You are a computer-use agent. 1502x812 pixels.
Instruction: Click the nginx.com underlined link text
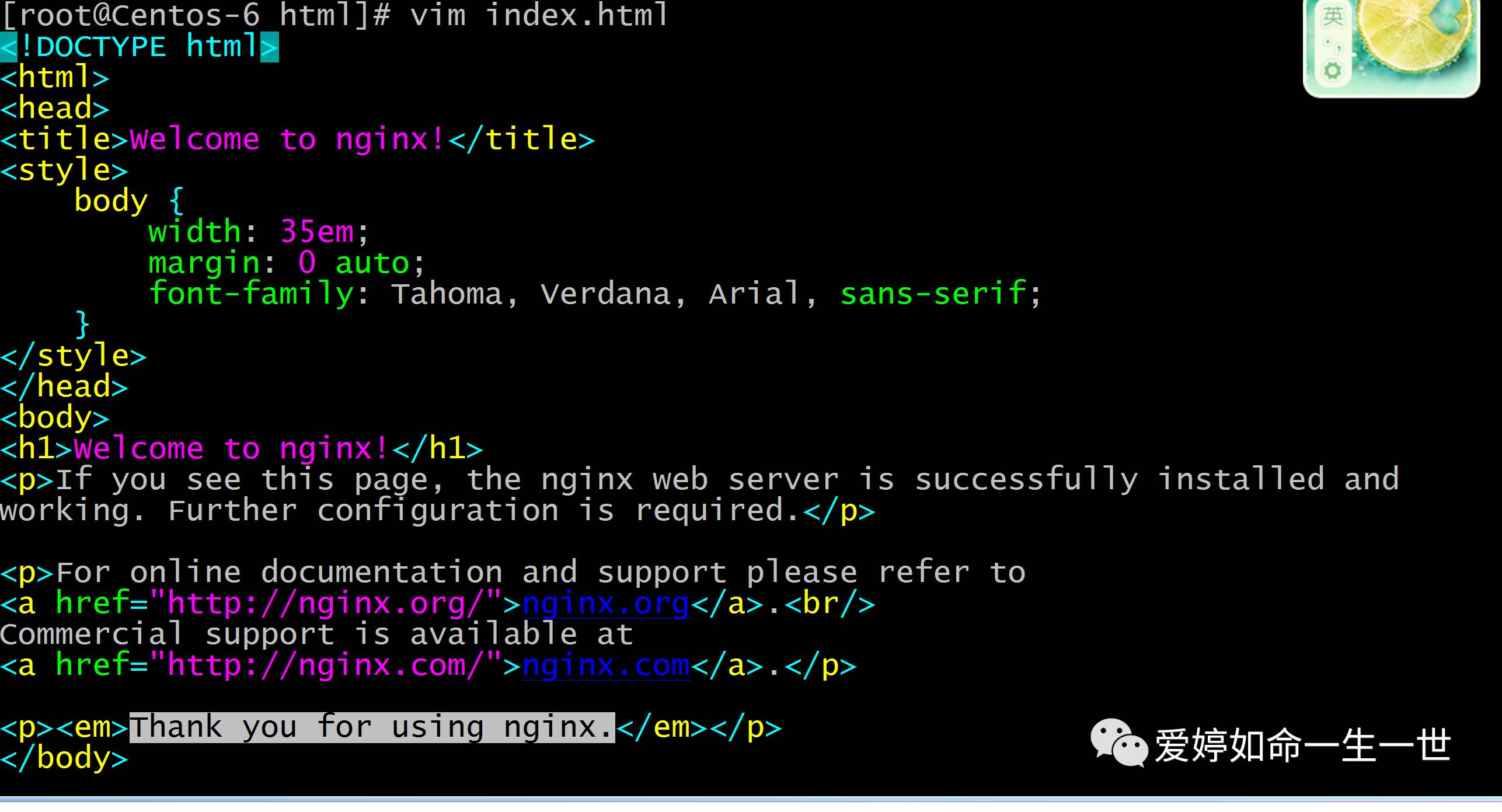coord(605,666)
